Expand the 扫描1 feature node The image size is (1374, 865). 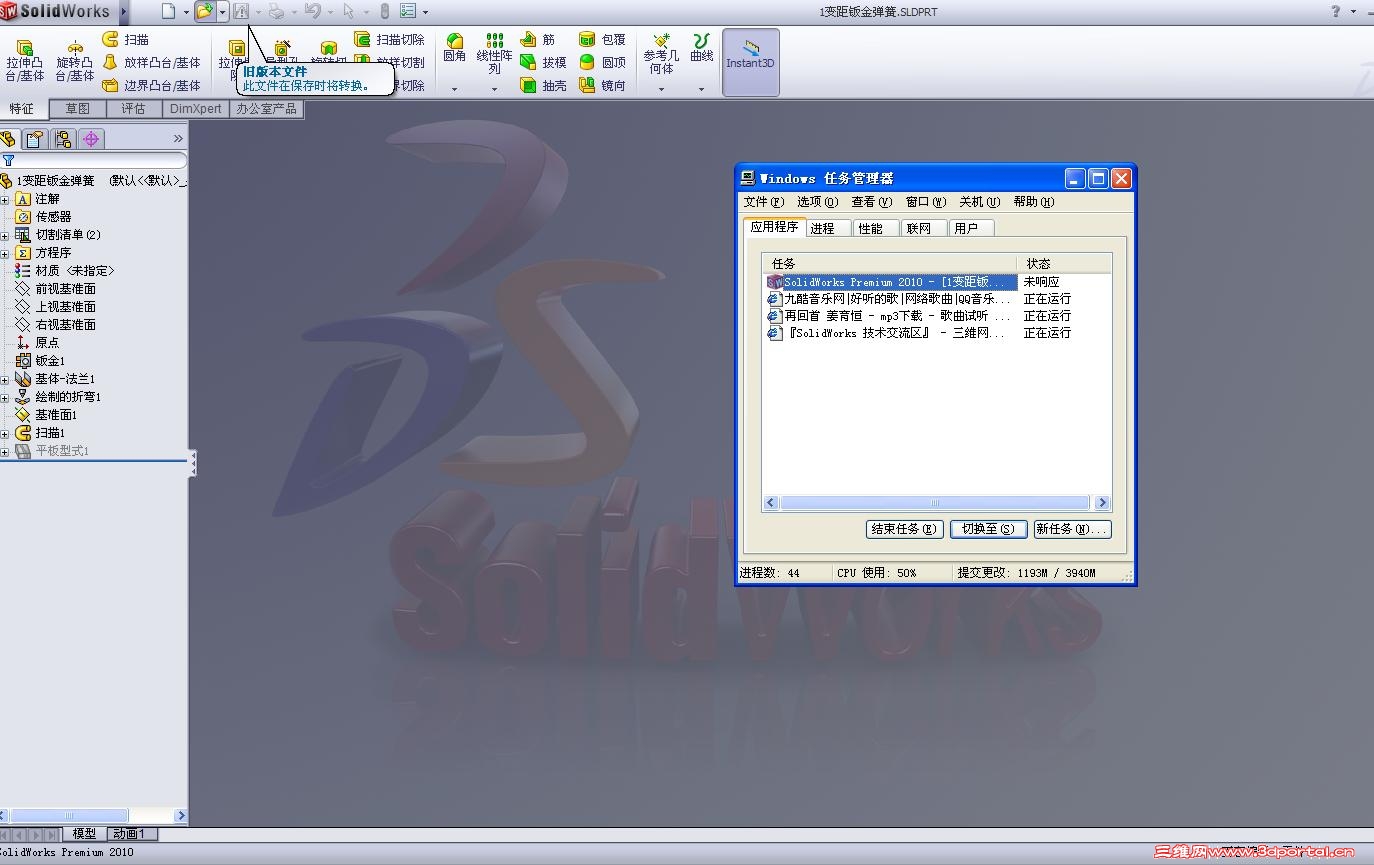pos(5,433)
